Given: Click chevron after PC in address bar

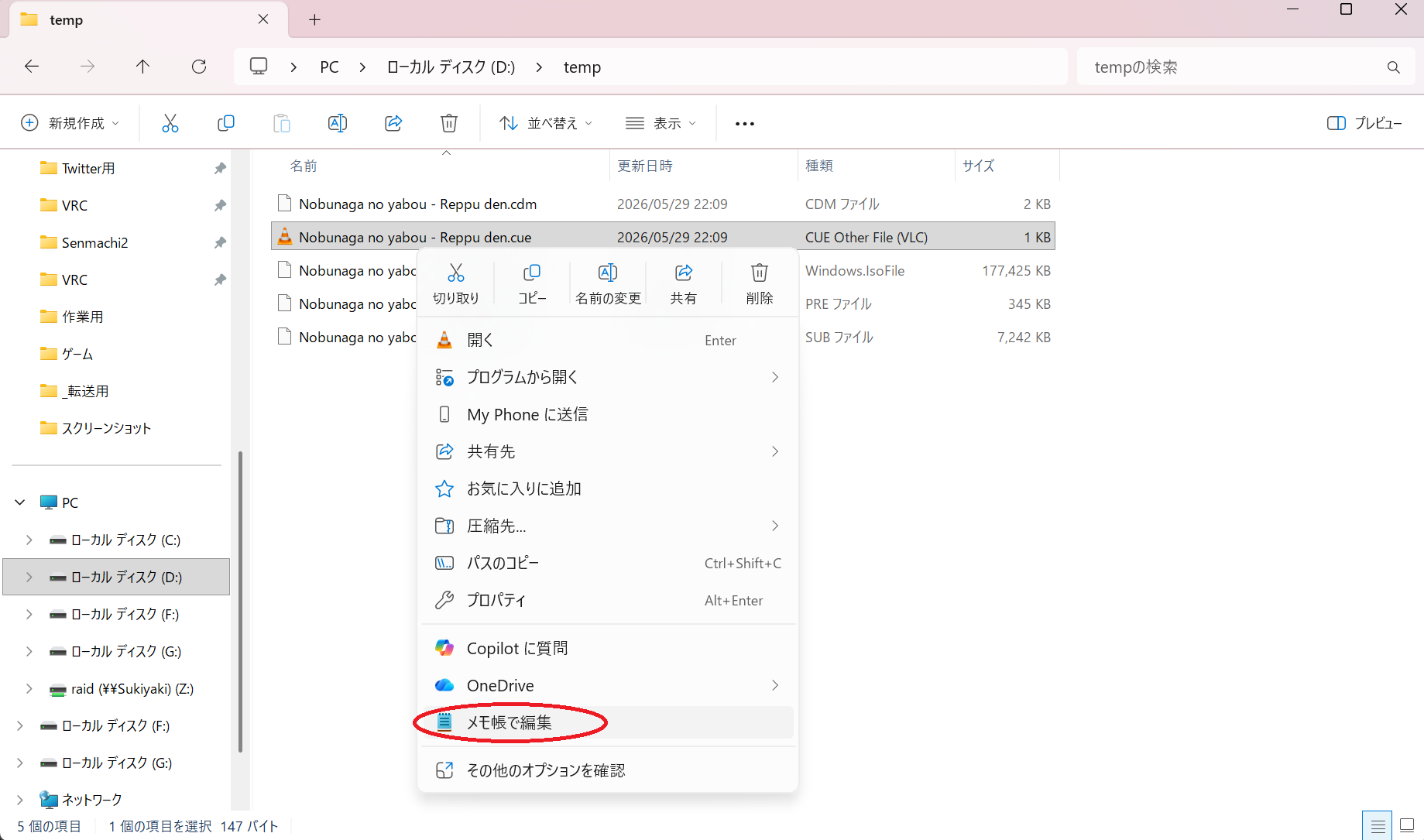Looking at the screenshot, I should coord(362,67).
